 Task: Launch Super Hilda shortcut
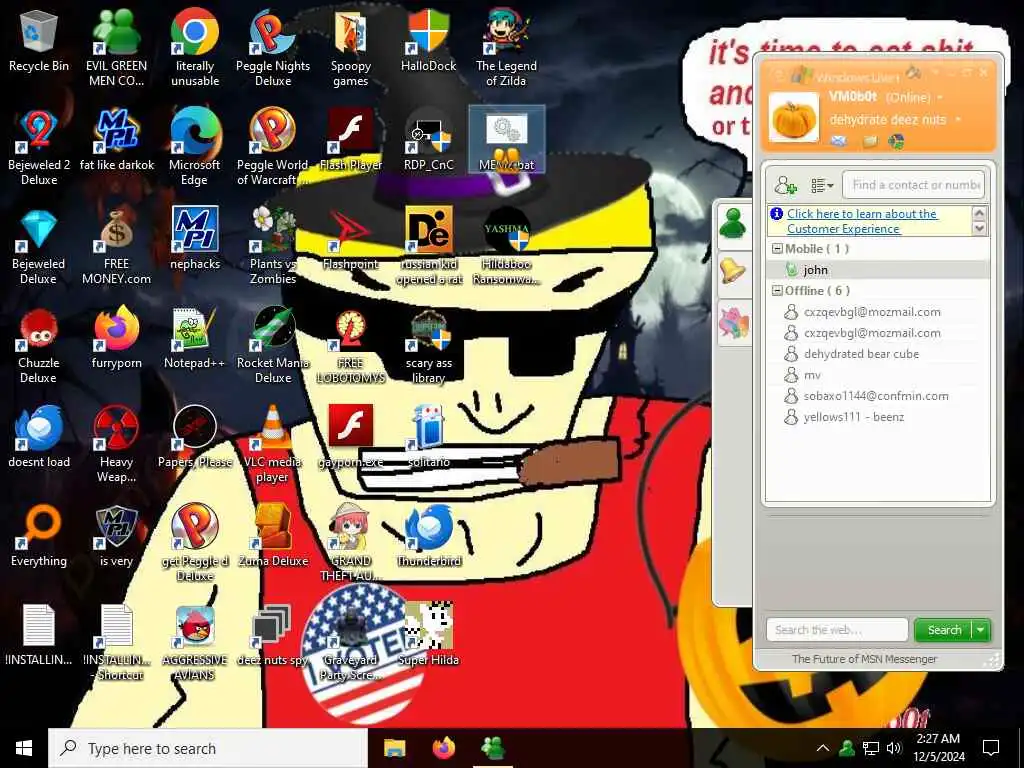pyautogui.click(x=428, y=635)
